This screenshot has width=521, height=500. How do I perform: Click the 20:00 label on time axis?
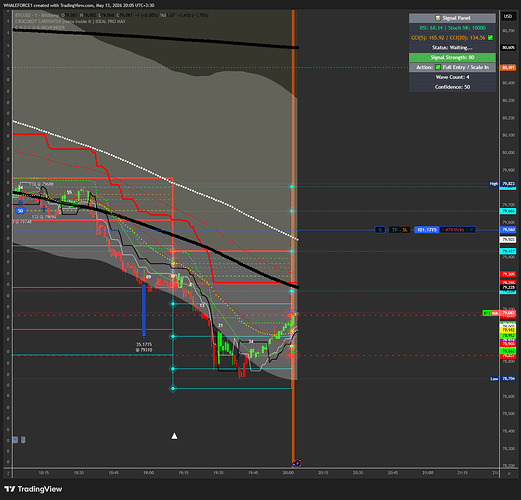[x=288, y=473]
